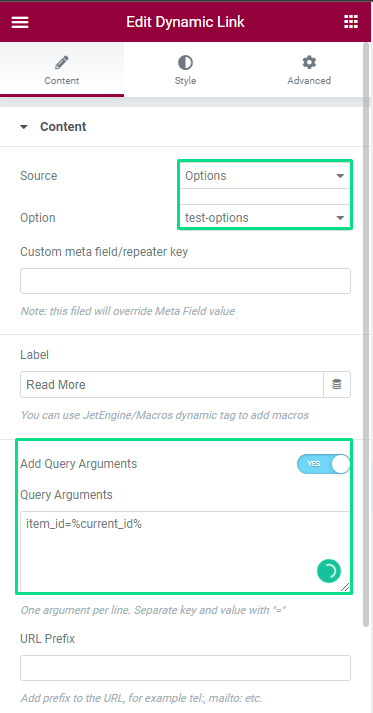This screenshot has height=713, width=373.
Task: Open the Option dropdown showing test-options
Action: click(x=265, y=217)
